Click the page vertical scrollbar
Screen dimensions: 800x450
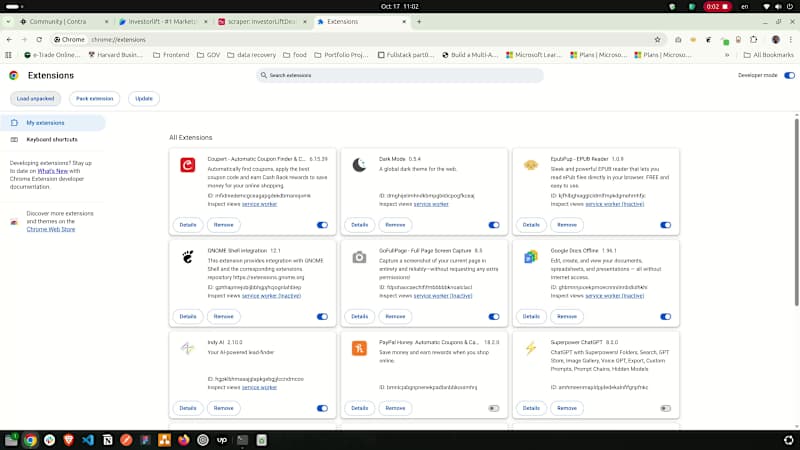(x=796, y=212)
